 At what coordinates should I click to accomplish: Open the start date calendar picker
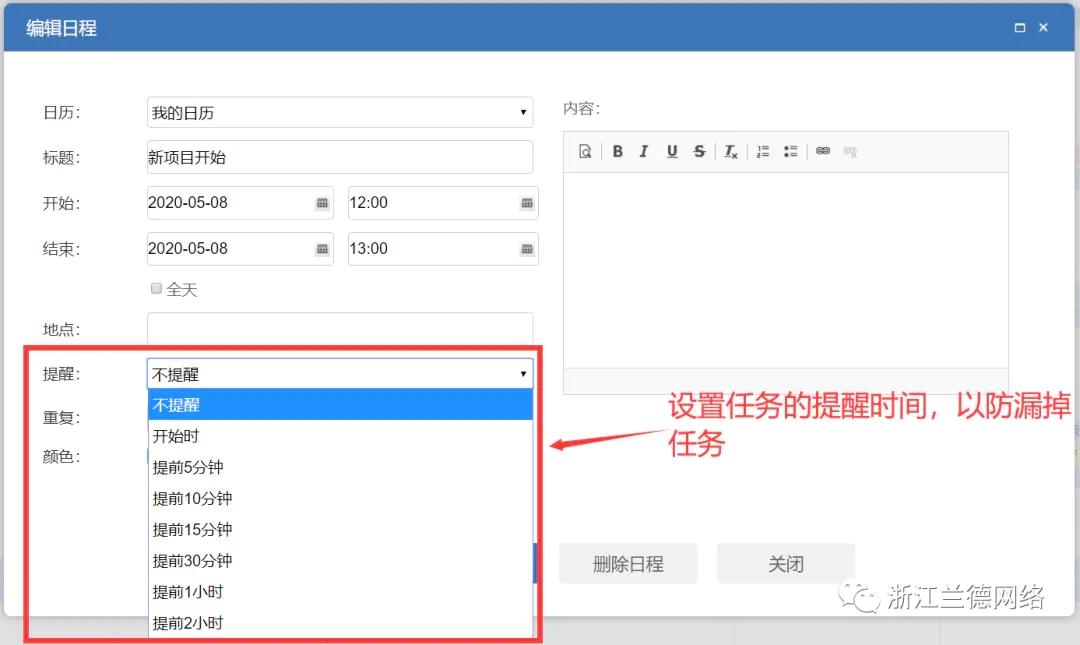(x=322, y=203)
